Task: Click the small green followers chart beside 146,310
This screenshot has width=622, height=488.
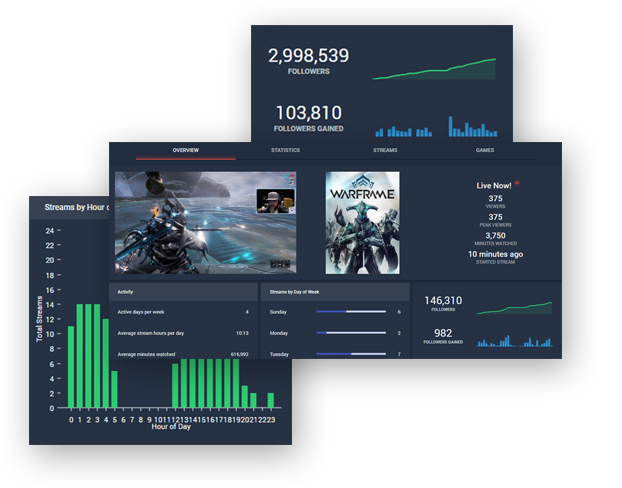Action: pyautogui.click(x=514, y=308)
